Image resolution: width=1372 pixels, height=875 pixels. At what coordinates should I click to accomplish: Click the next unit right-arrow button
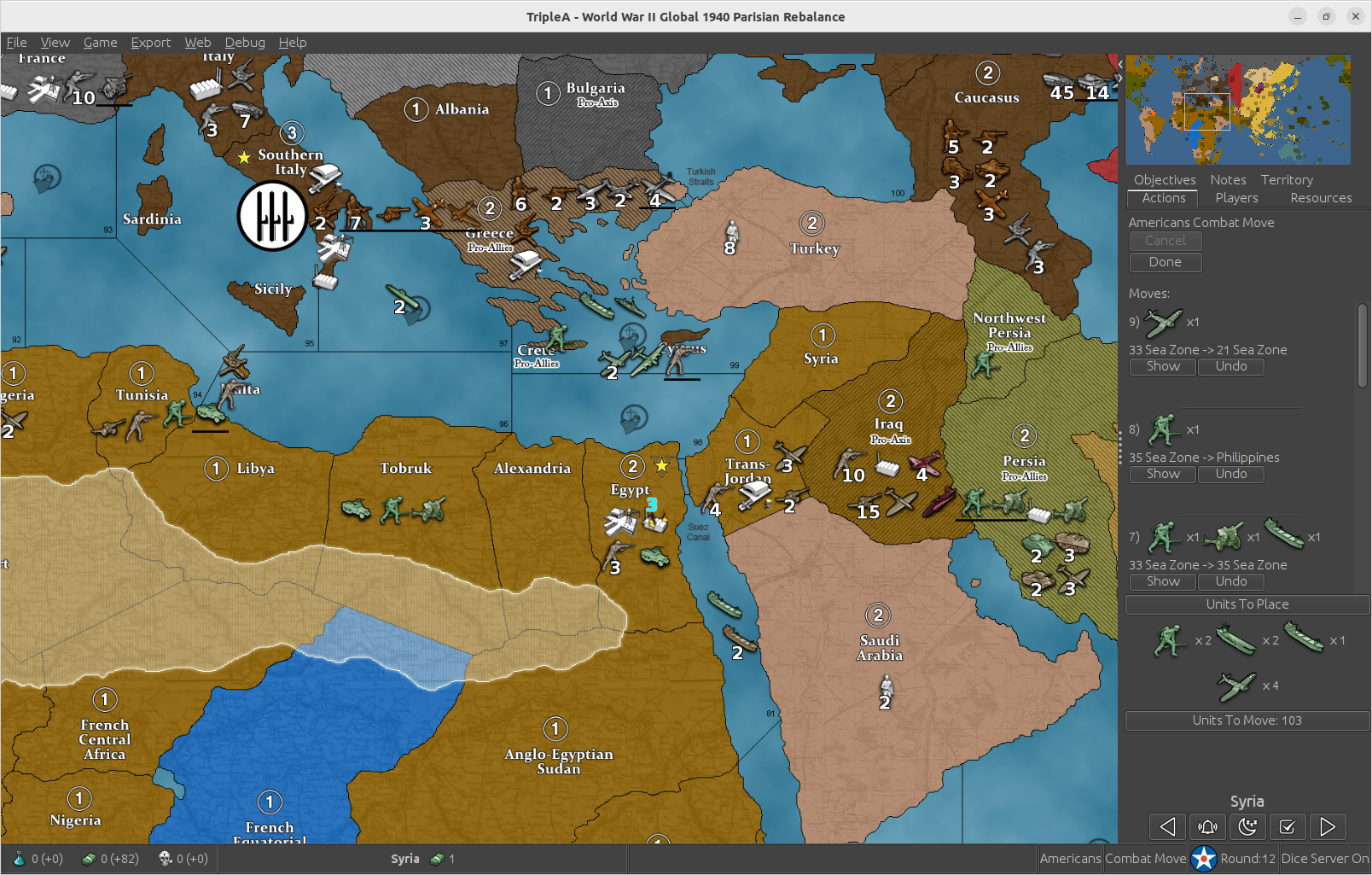pyautogui.click(x=1328, y=826)
